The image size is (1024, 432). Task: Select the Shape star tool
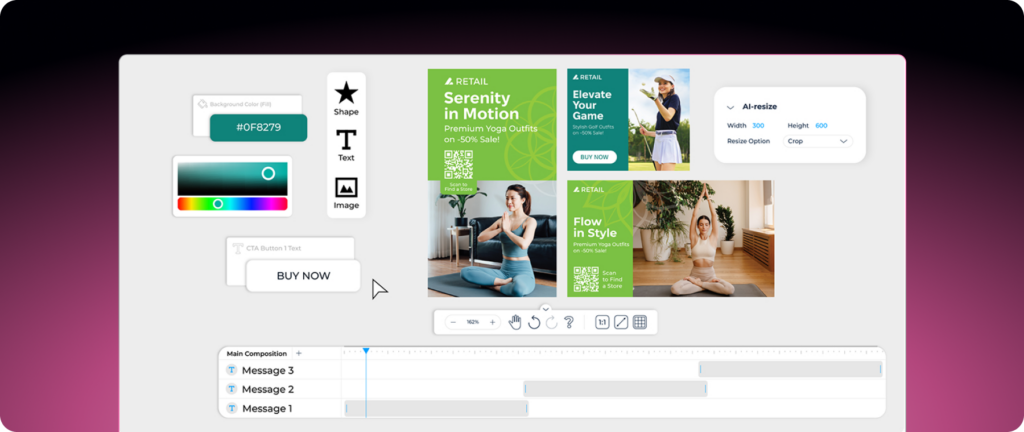[346, 94]
